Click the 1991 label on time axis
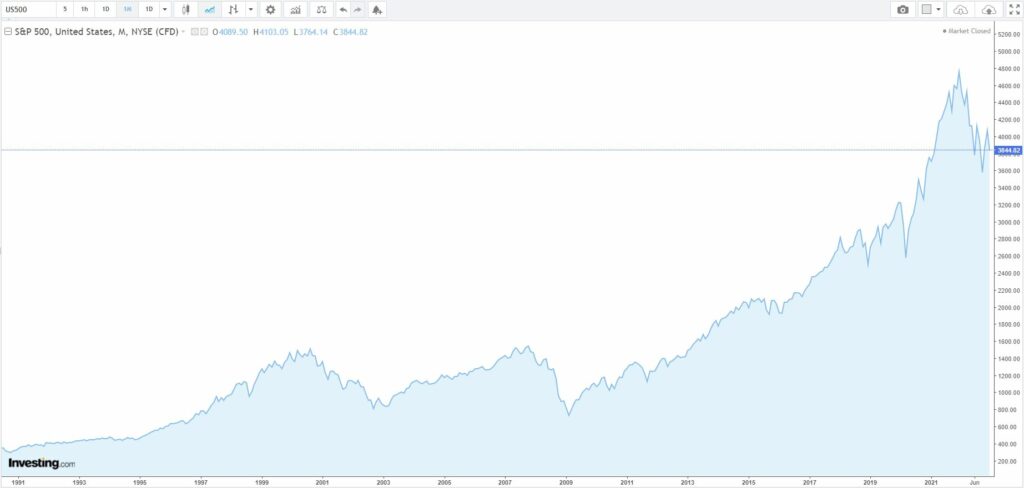Image resolution: width=1024 pixels, height=488 pixels. [x=18, y=482]
